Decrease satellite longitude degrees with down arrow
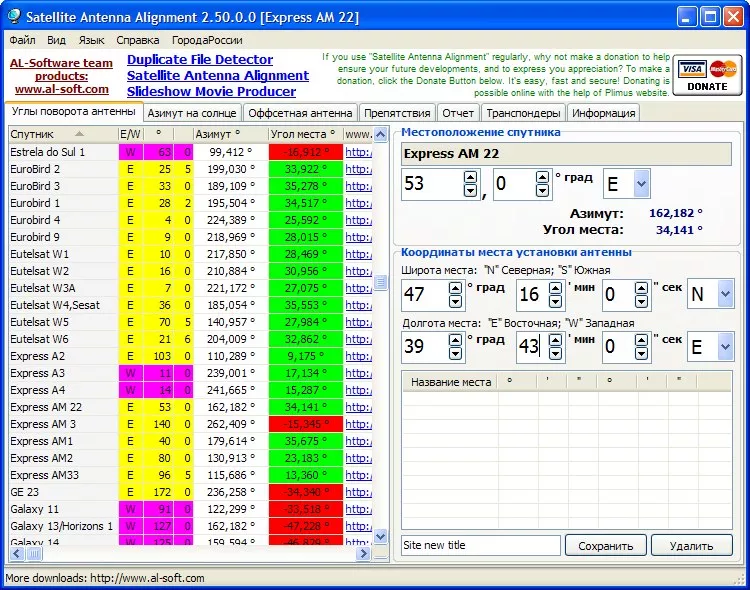The image size is (750, 590). (x=470, y=191)
